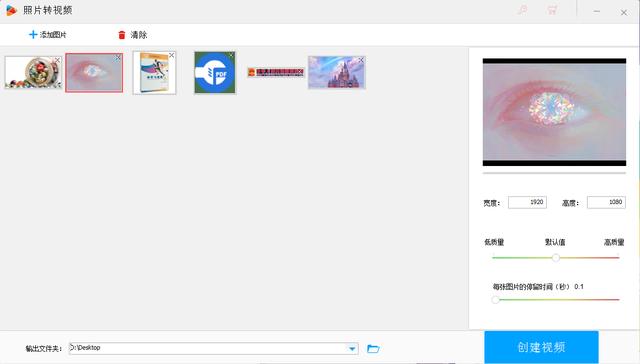Image resolution: width=640 pixels, height=364 pixels.
Task: Click the low quality (低质量) label
Action: tap(494, 242)
